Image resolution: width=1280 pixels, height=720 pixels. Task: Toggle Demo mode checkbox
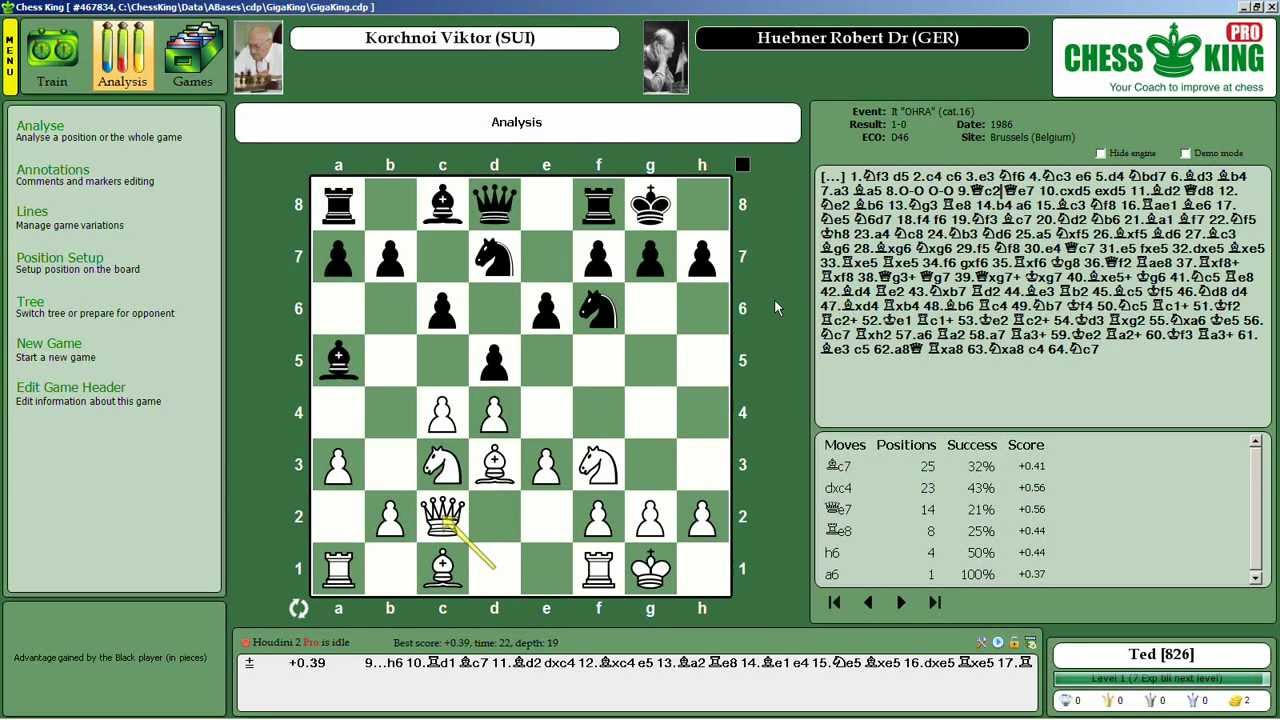[1185, 153]
